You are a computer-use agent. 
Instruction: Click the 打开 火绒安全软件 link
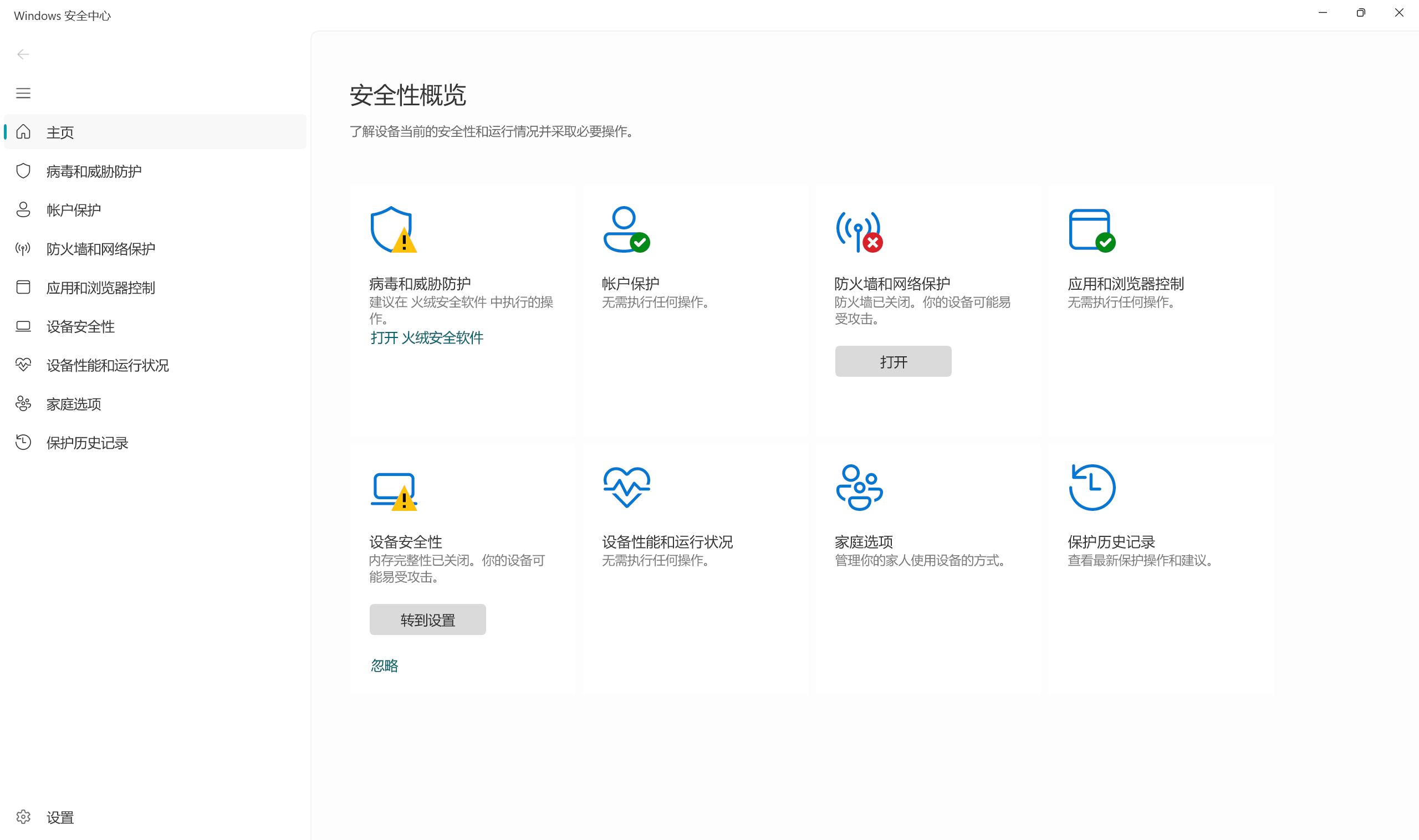pos(426,338)
